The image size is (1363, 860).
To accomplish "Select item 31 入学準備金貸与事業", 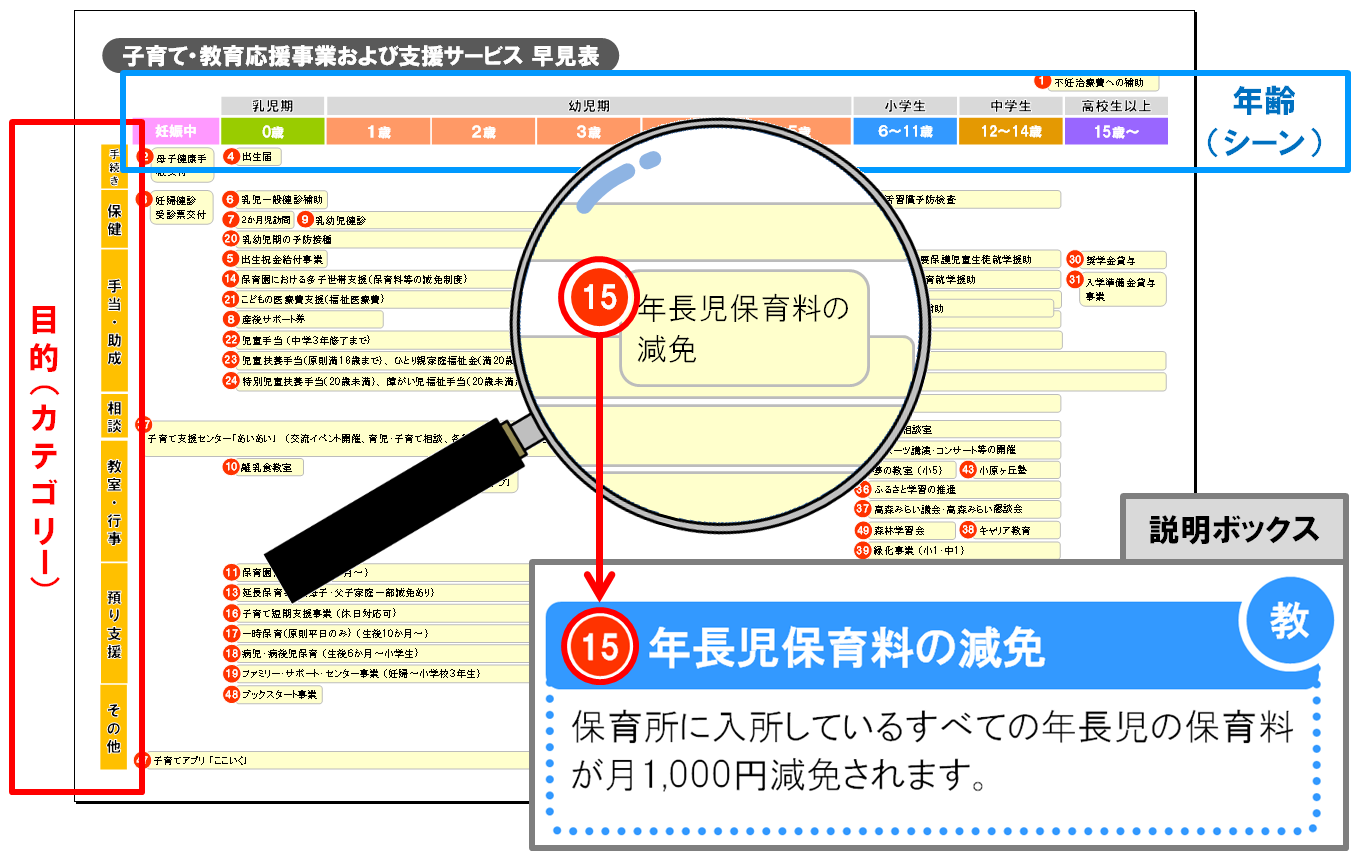I will (1117, 288).
